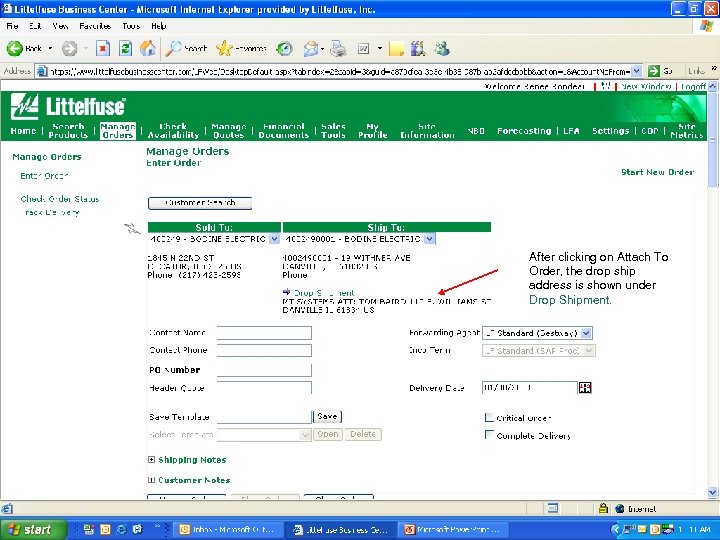Open Check Order Status sidebar link

[x=60, y=199]
